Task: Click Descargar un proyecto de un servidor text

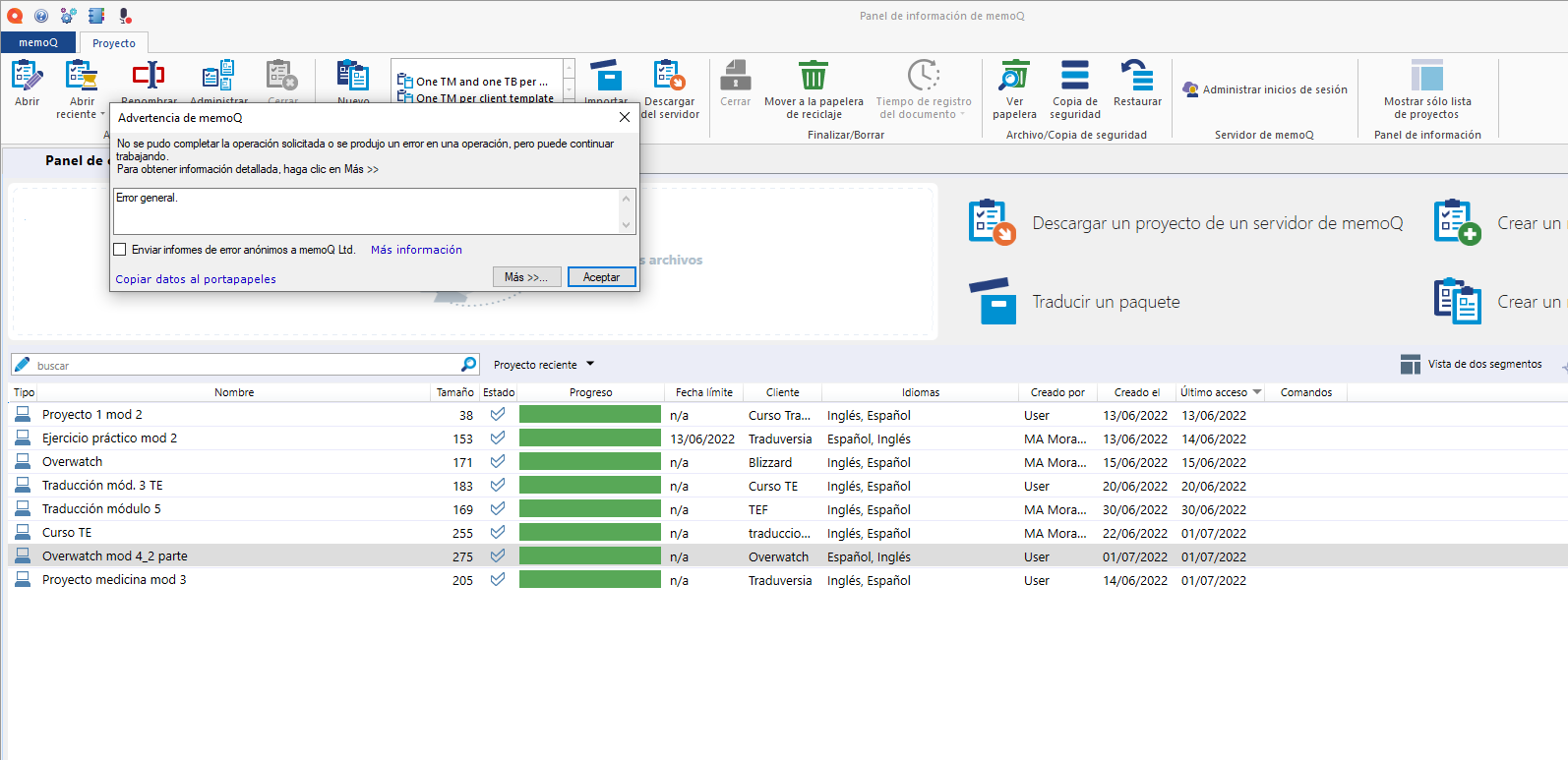Action: point(1218,223)
